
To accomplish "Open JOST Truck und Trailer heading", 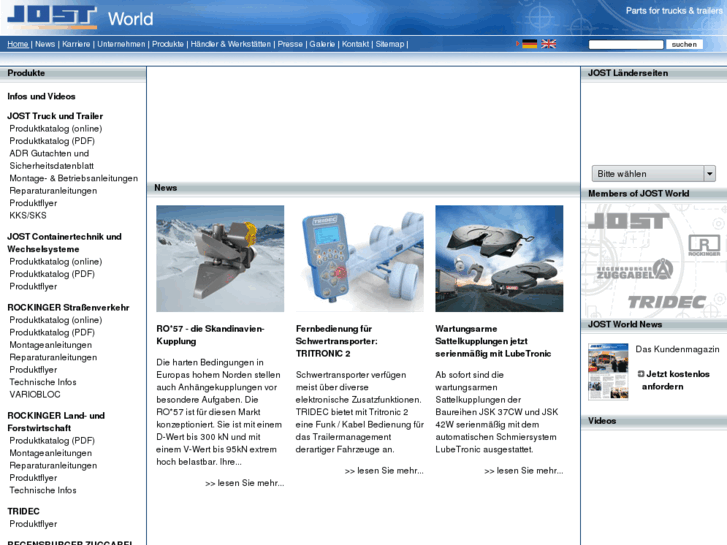I will coord(55,116).
